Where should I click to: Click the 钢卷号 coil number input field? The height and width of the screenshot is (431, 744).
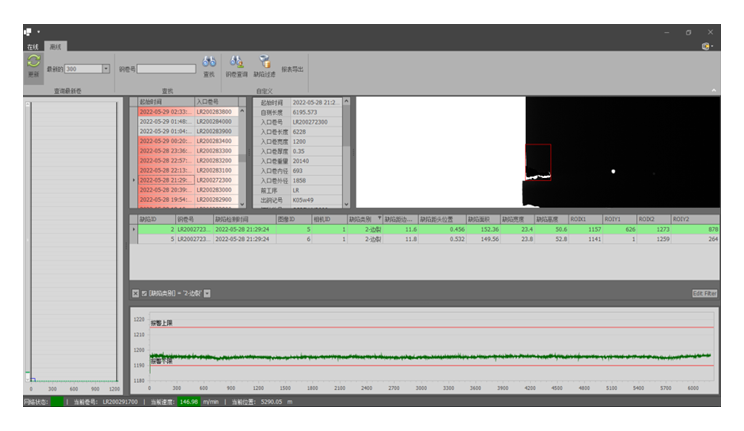pyautogui.click(x=166, y=69)
